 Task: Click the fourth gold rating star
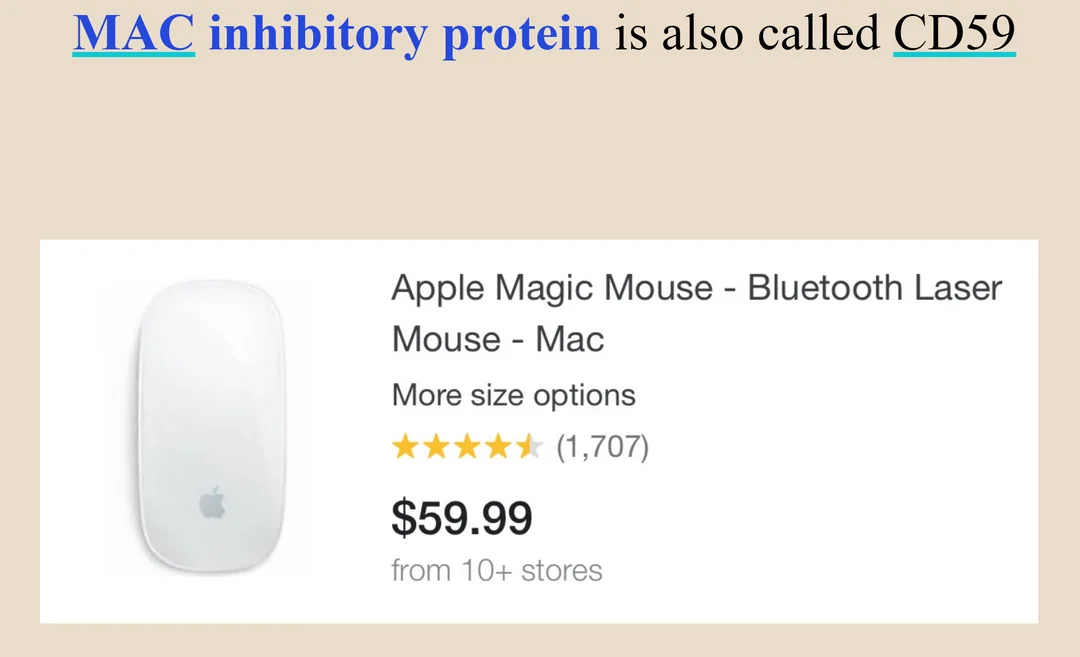(x=498, y=446)
